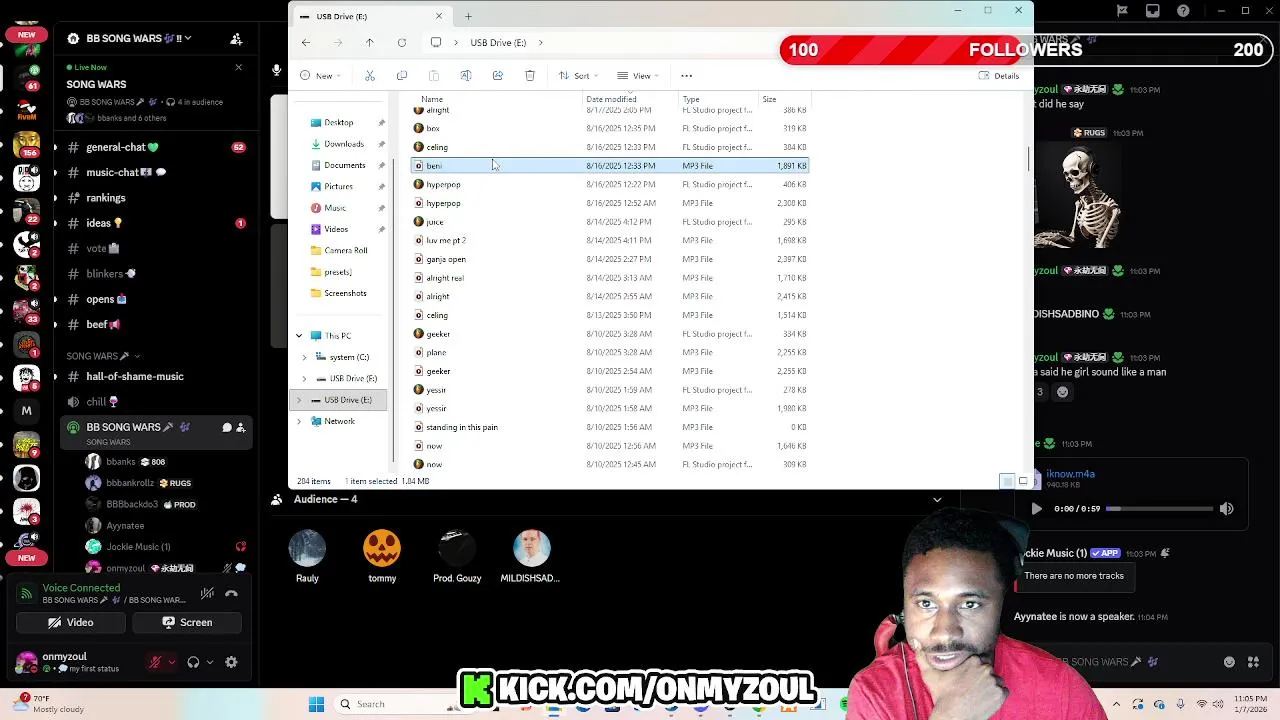Screen dimensions: 1280x720
Task: Collapse the This PC tree node
Action: click(x=299, y=336)
